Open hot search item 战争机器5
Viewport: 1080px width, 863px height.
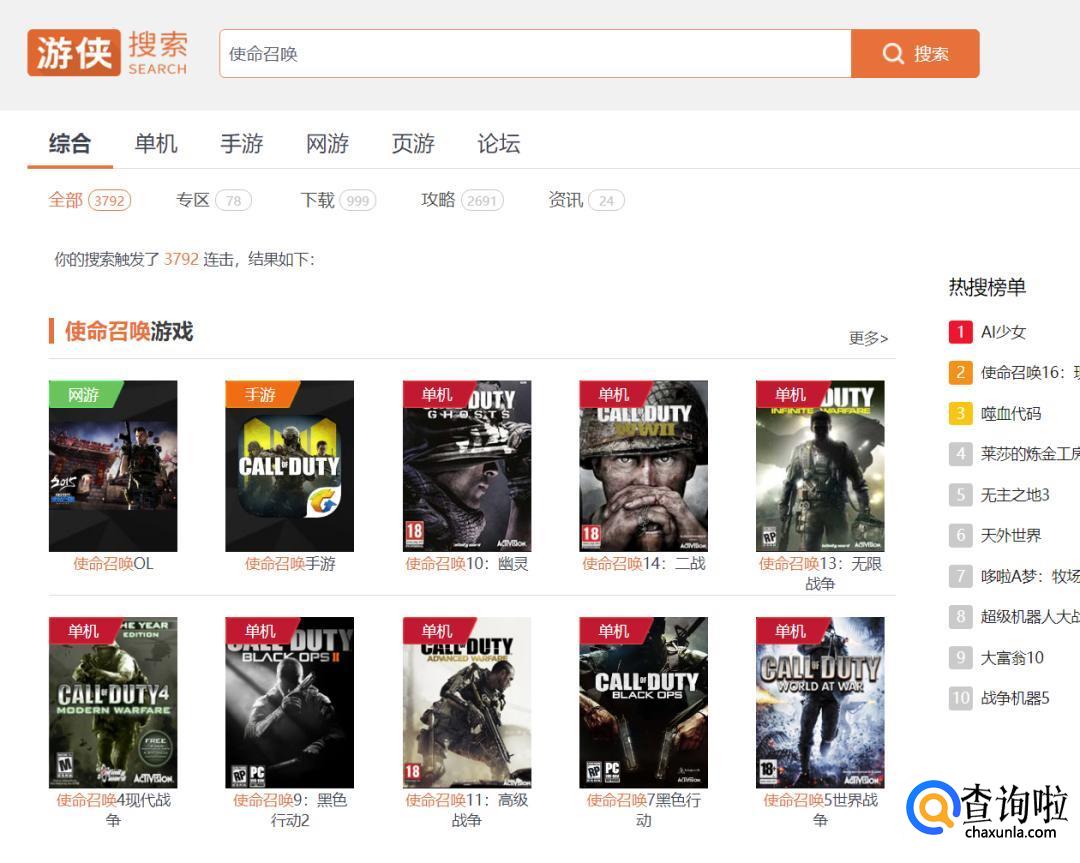point(1015,698)
